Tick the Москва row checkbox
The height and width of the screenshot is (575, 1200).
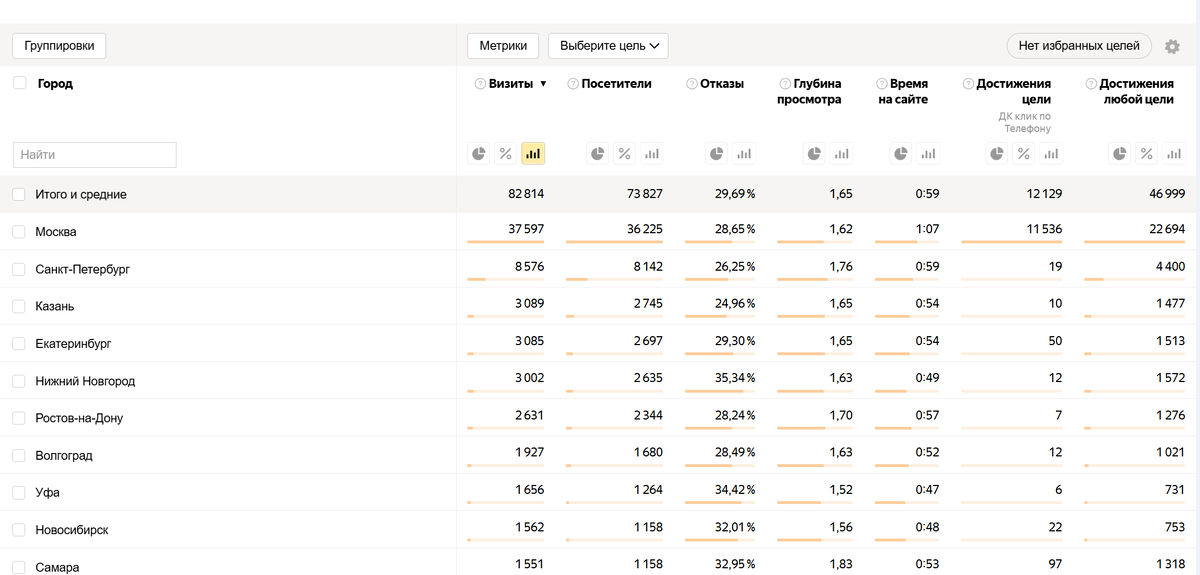(x=19, y=232)
